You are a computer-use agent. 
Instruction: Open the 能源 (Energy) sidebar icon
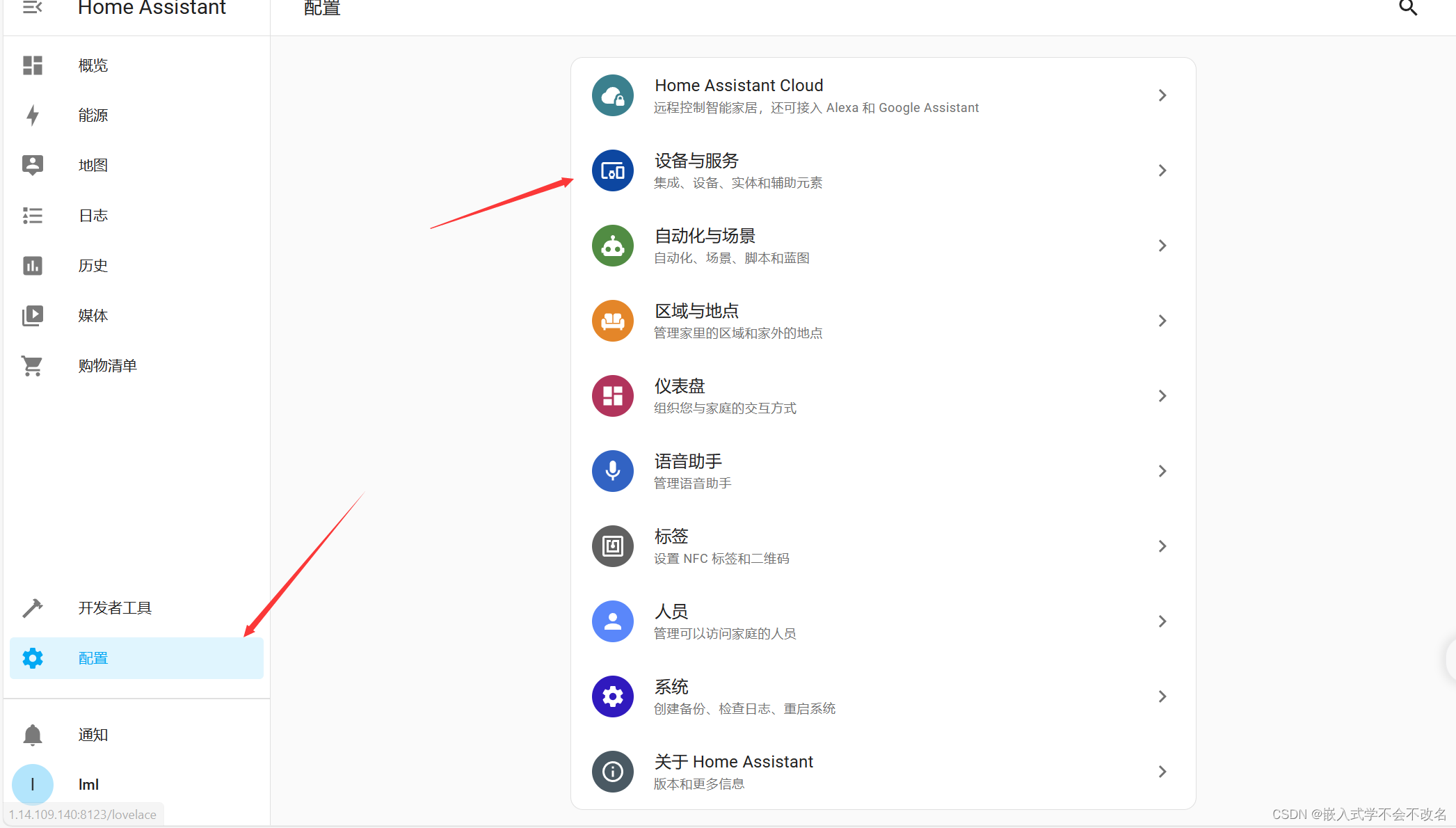[32, 115]
